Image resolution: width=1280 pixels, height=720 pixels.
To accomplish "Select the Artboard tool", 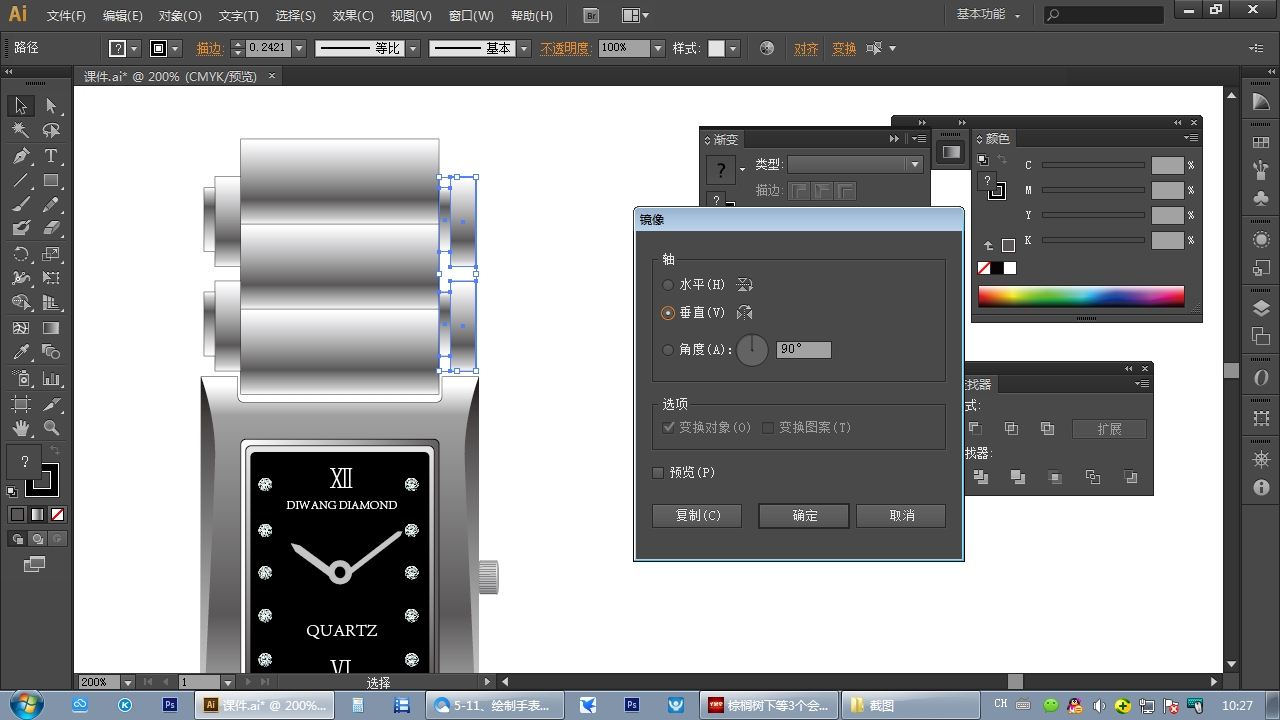I will [21, 404].
